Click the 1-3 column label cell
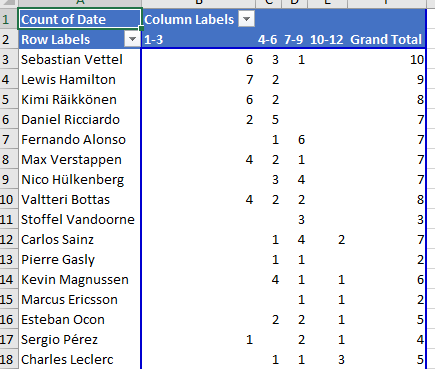 [199, 39]
